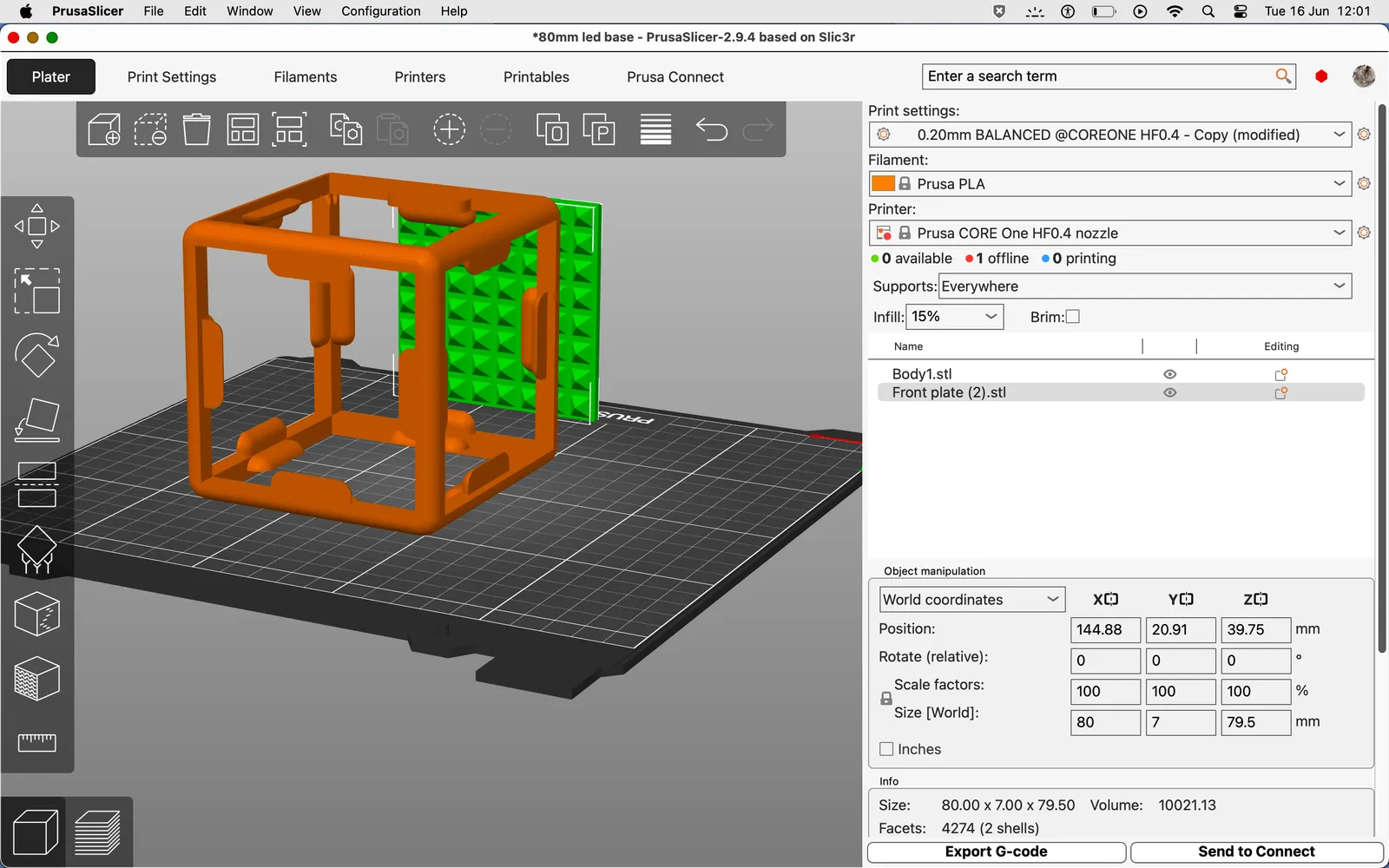The width and height of the screenshot is (1389, 868).
Task: Toggle visibility of Front plate (2).stl
Action: tap(1170, 392)
